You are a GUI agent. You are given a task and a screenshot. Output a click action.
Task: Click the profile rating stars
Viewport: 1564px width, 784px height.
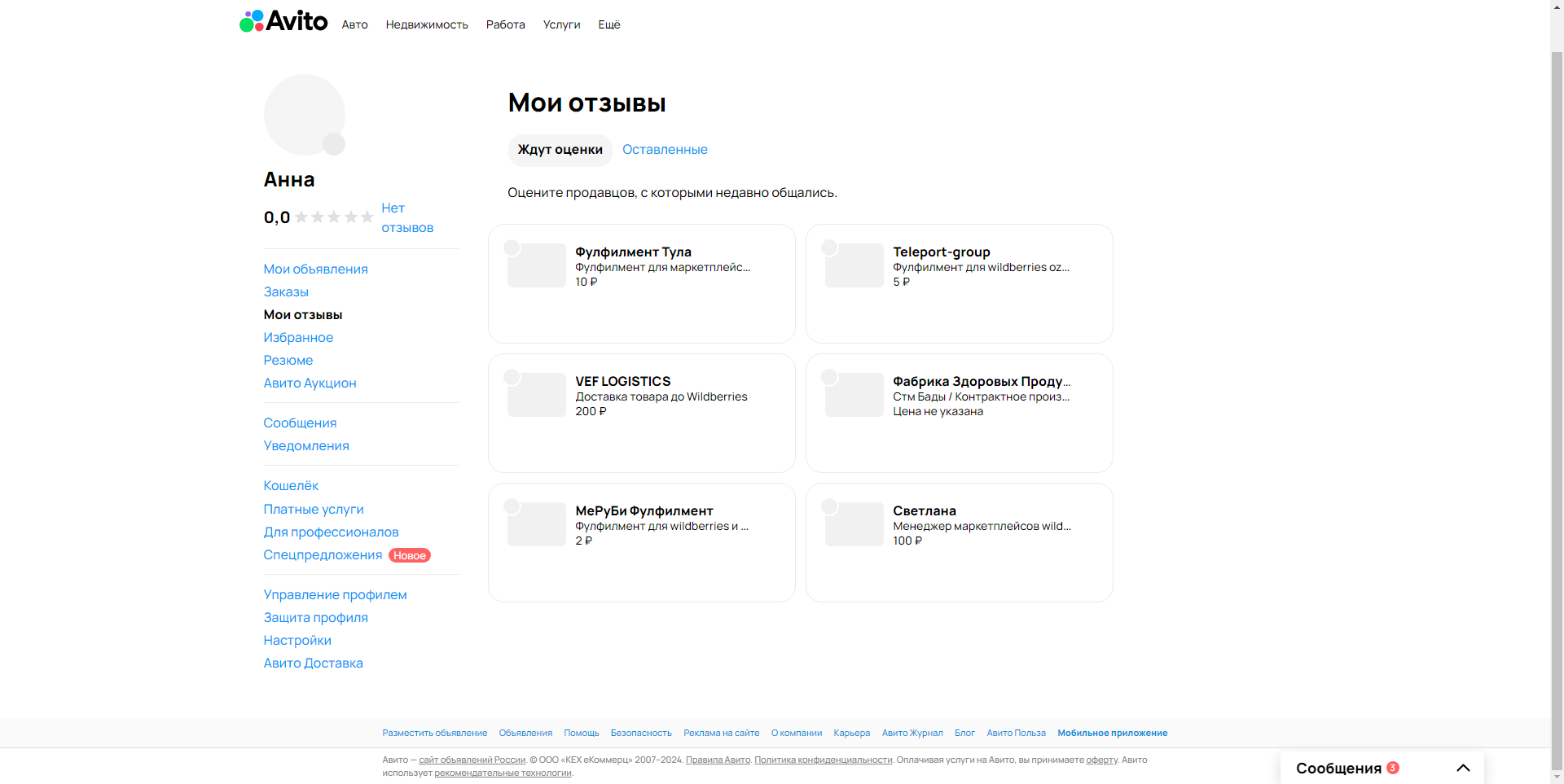click(334, 217)
